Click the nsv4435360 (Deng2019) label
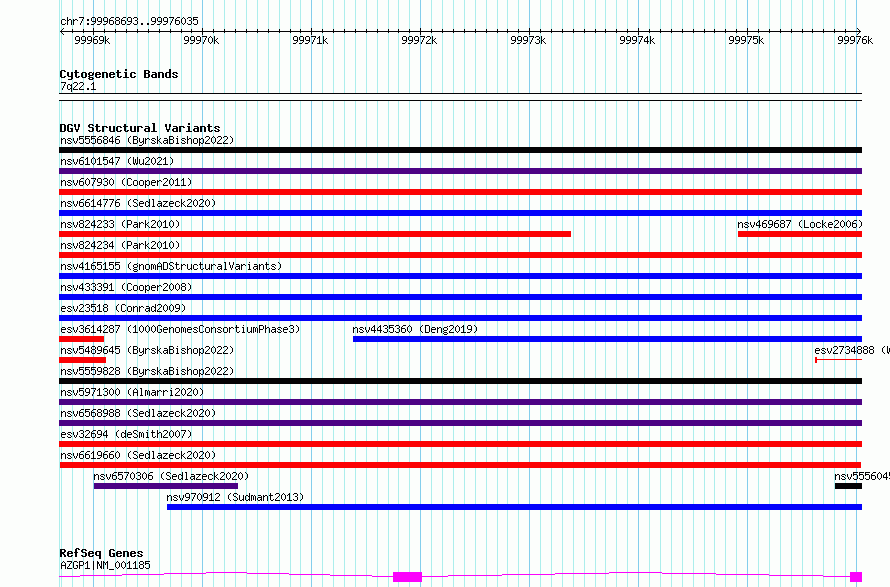The height and width of the screenshot is (587, 890). click(415, 329)
